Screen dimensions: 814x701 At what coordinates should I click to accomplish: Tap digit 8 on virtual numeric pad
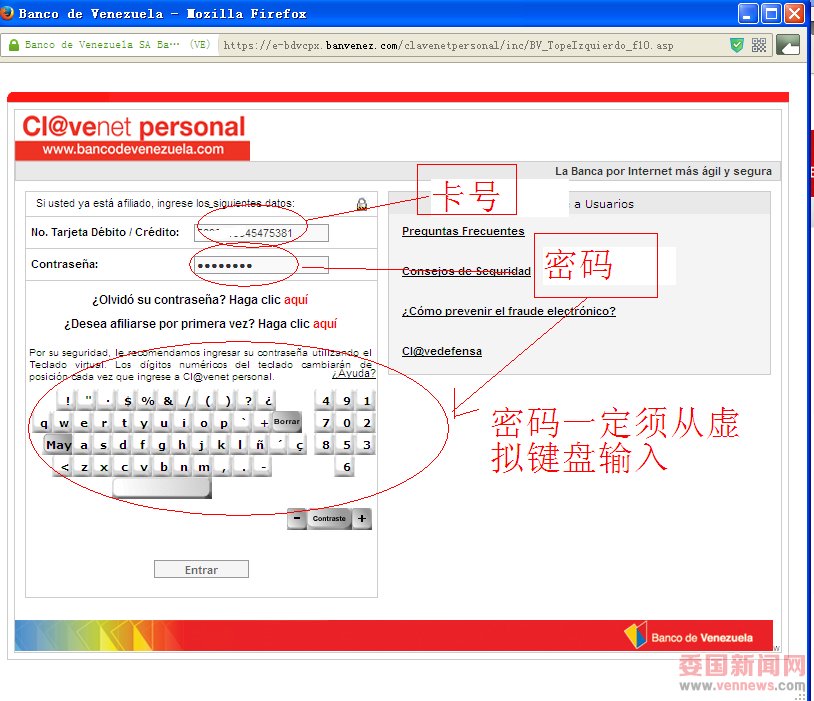pyautogui.click(x=325, y=445)
